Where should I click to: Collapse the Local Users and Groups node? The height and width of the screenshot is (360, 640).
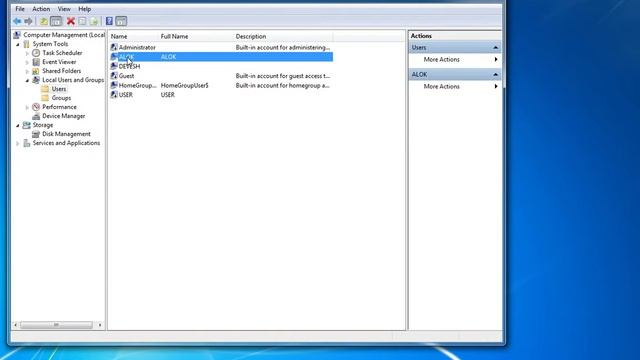click(27, 80)
